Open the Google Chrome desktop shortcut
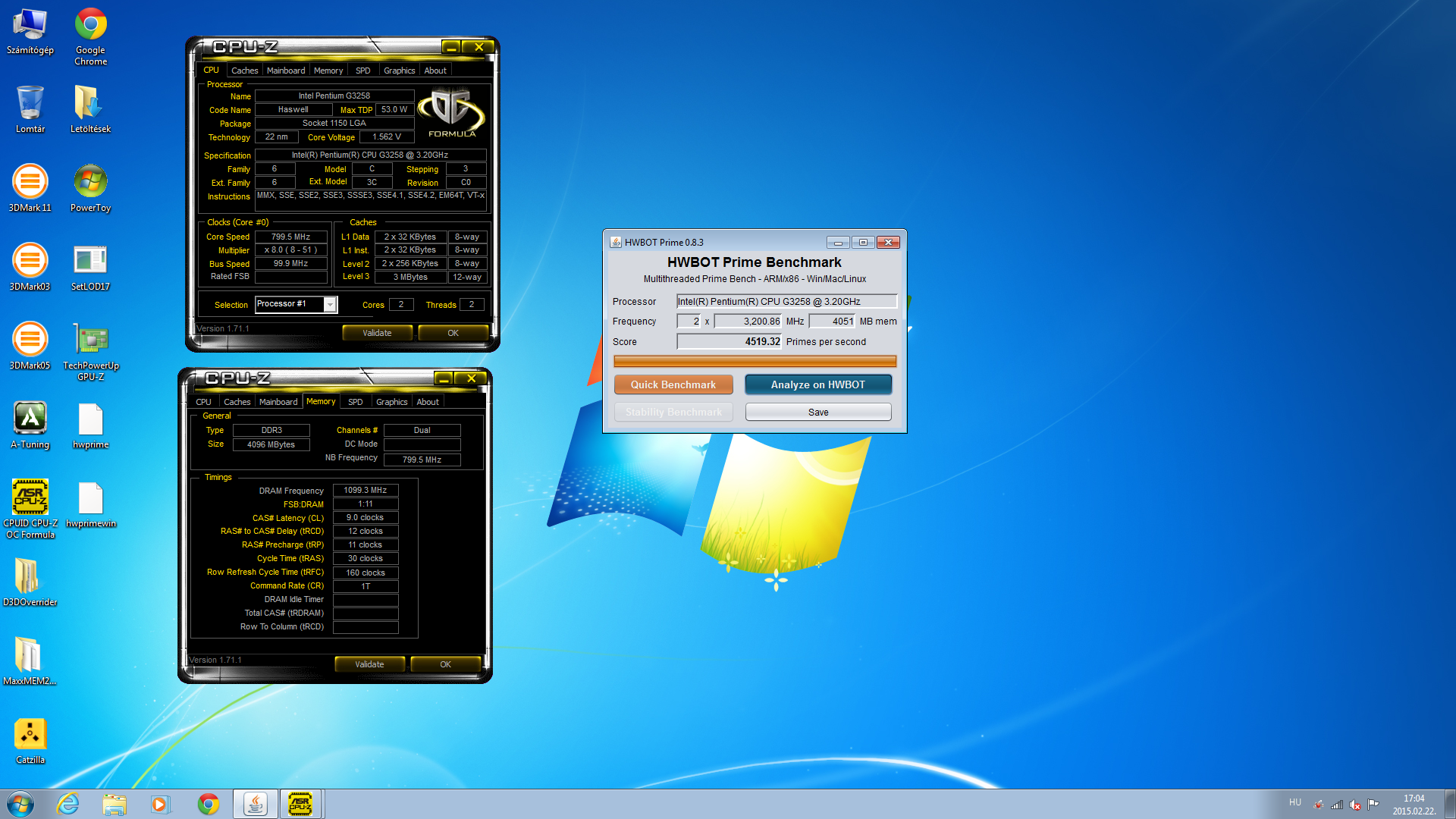This screenshot has height=819, width=1456. coord(91,36)
